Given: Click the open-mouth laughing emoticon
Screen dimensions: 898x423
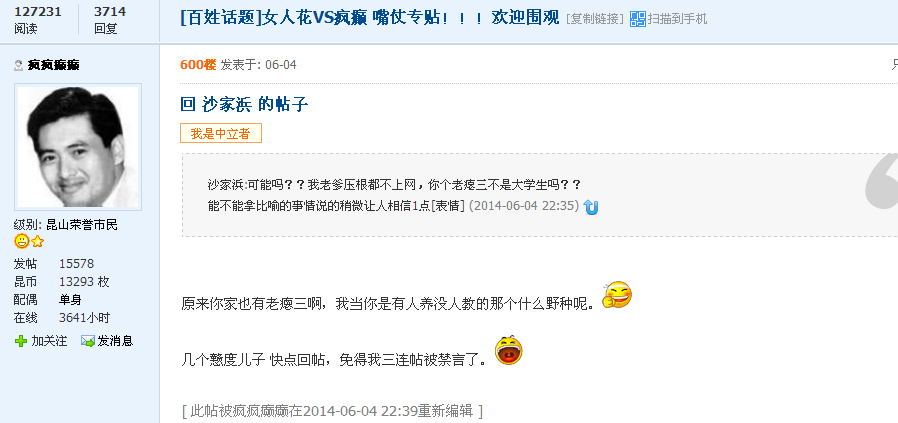Looking at the screenshot, I should pos(509,350).
